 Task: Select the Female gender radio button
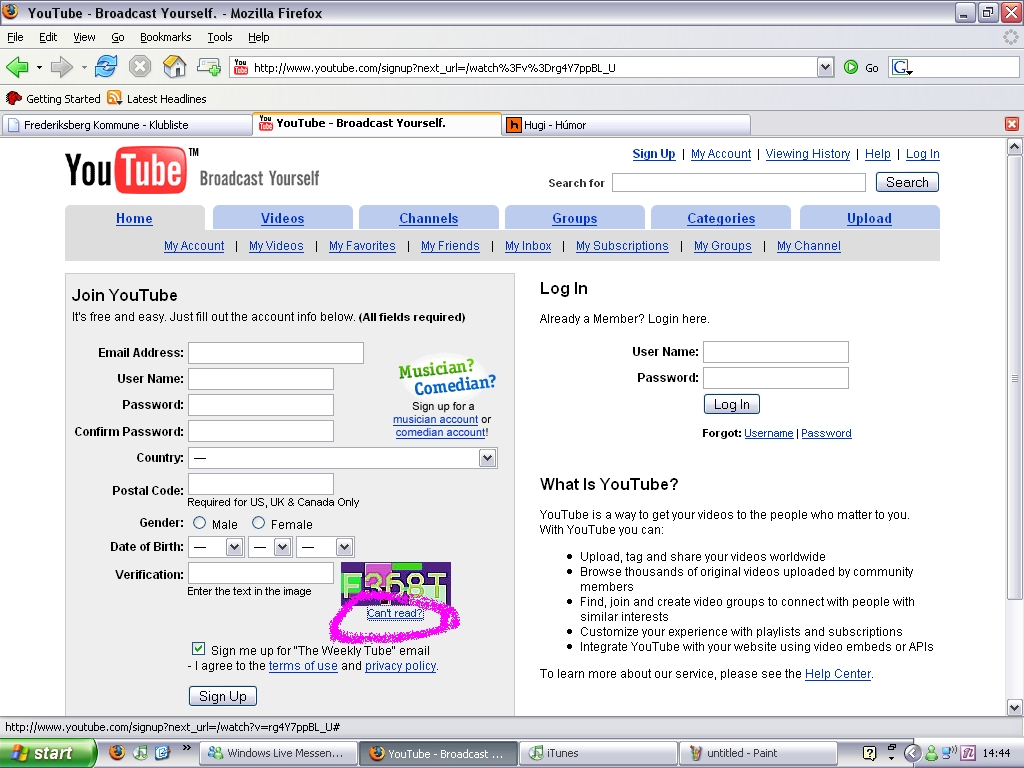(259, 522)
